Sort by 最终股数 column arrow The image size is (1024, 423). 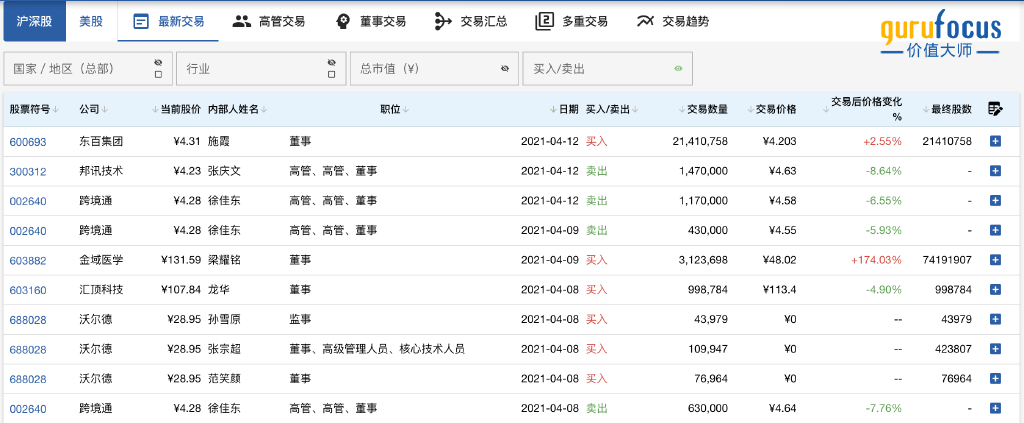927,110
